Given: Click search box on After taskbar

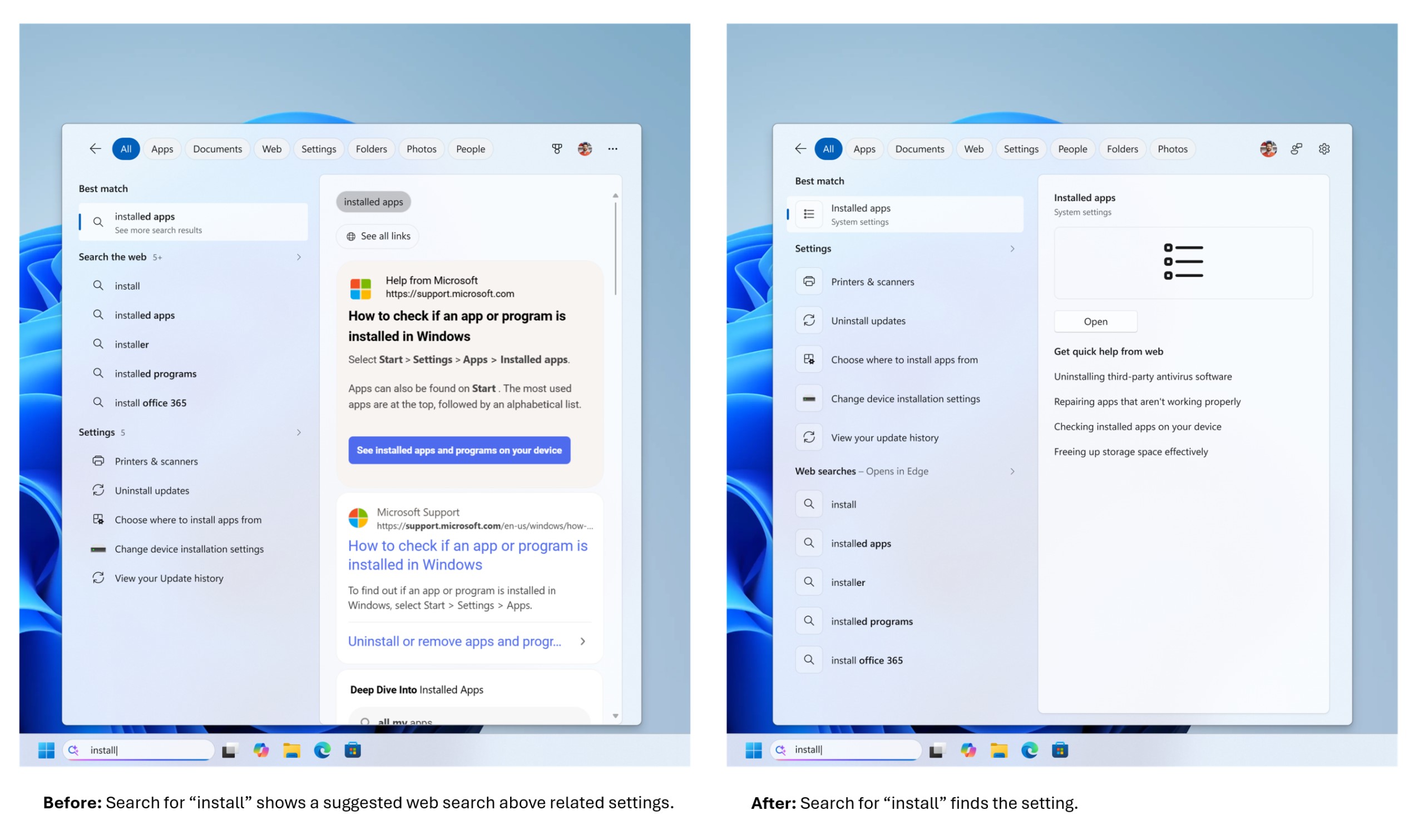Looking at the screenshot, I should point(845,750).
